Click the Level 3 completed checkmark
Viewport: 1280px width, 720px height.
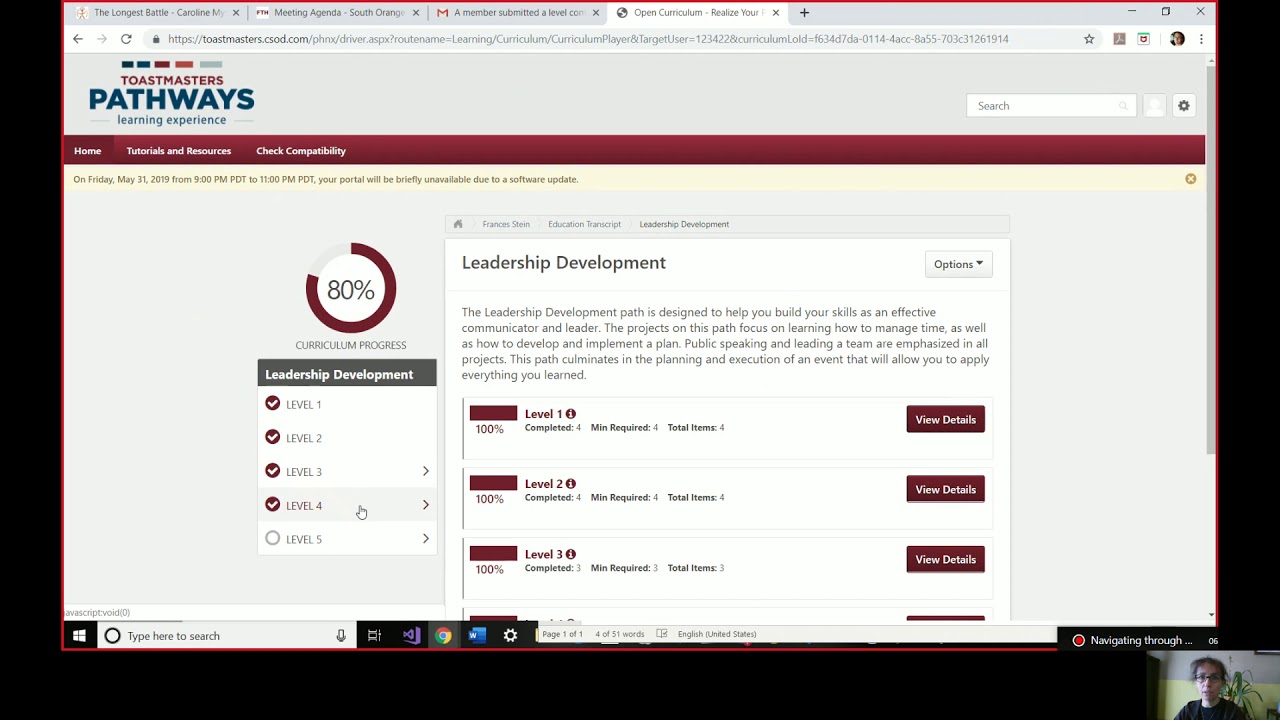[x=272, y=471]
